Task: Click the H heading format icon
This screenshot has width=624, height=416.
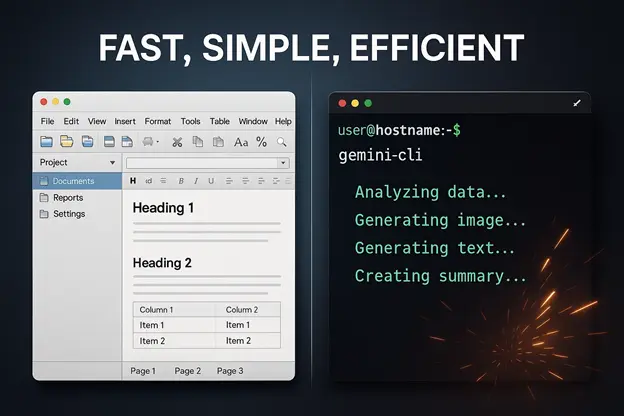Action: pyautogui.click(x=133, y=181)
